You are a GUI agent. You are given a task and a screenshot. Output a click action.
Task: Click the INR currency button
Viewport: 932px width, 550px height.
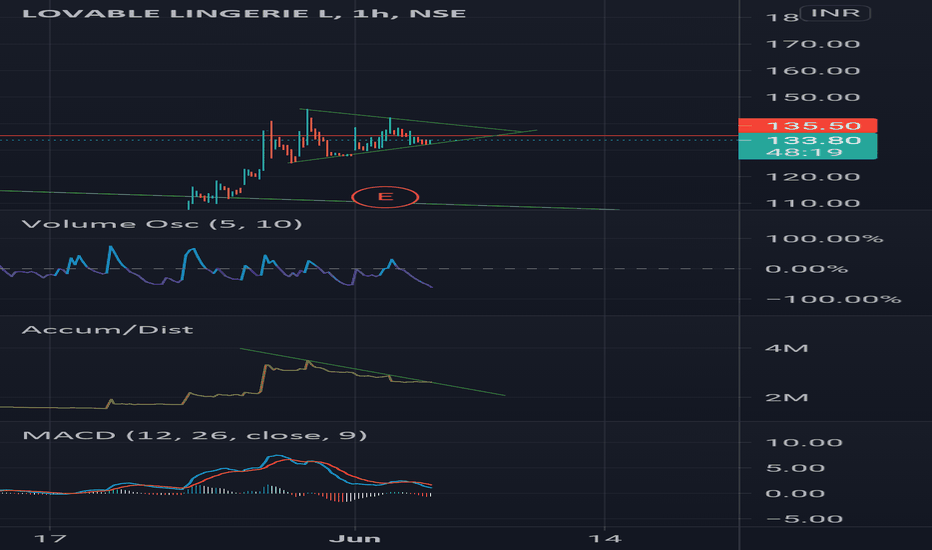835,13
